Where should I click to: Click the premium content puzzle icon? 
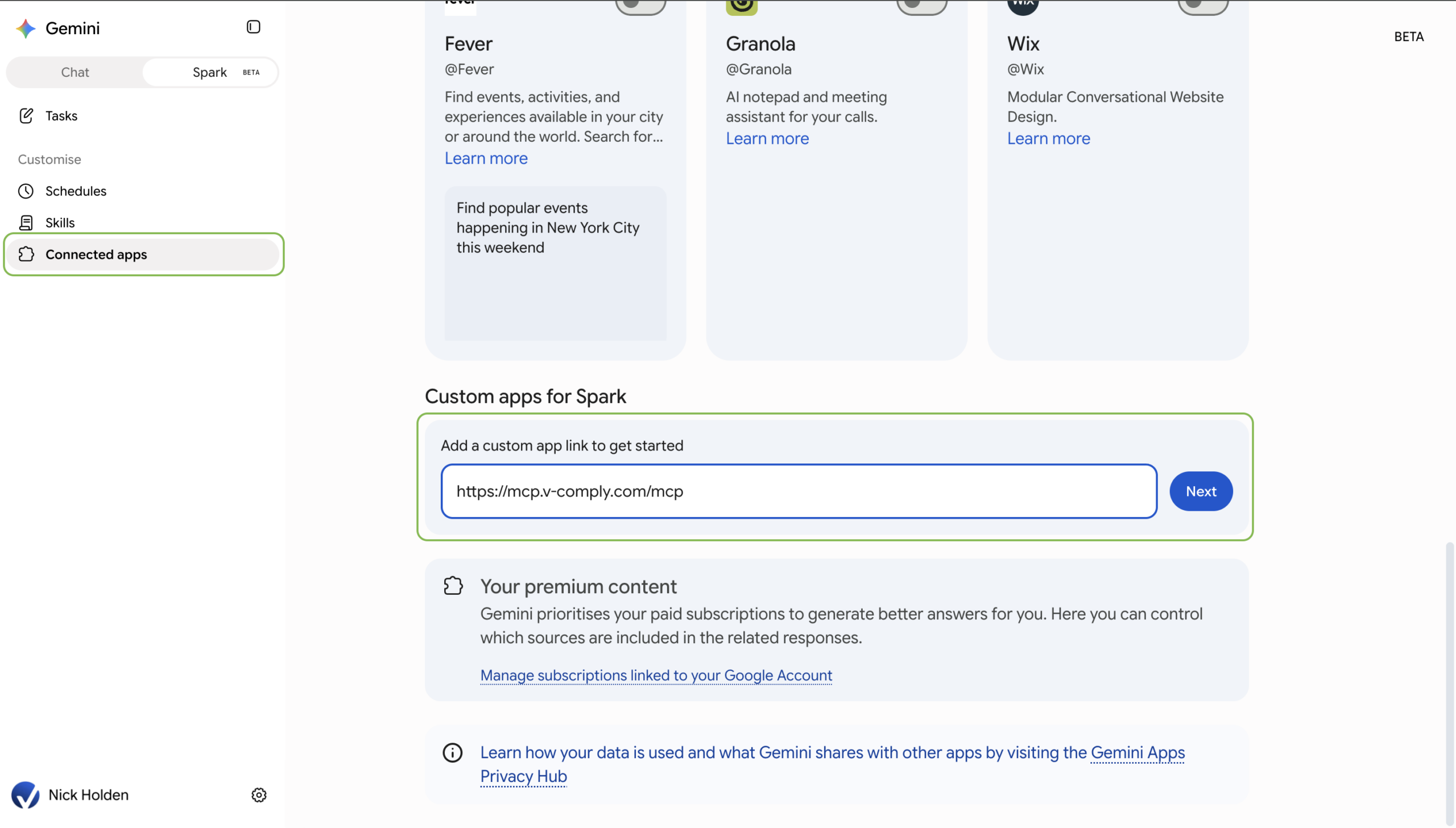(x=453, y=586)
